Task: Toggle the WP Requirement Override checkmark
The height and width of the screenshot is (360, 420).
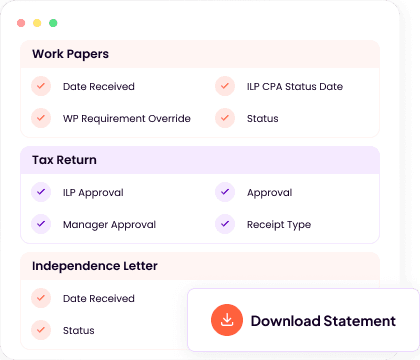Action: (x=41, y=118)
